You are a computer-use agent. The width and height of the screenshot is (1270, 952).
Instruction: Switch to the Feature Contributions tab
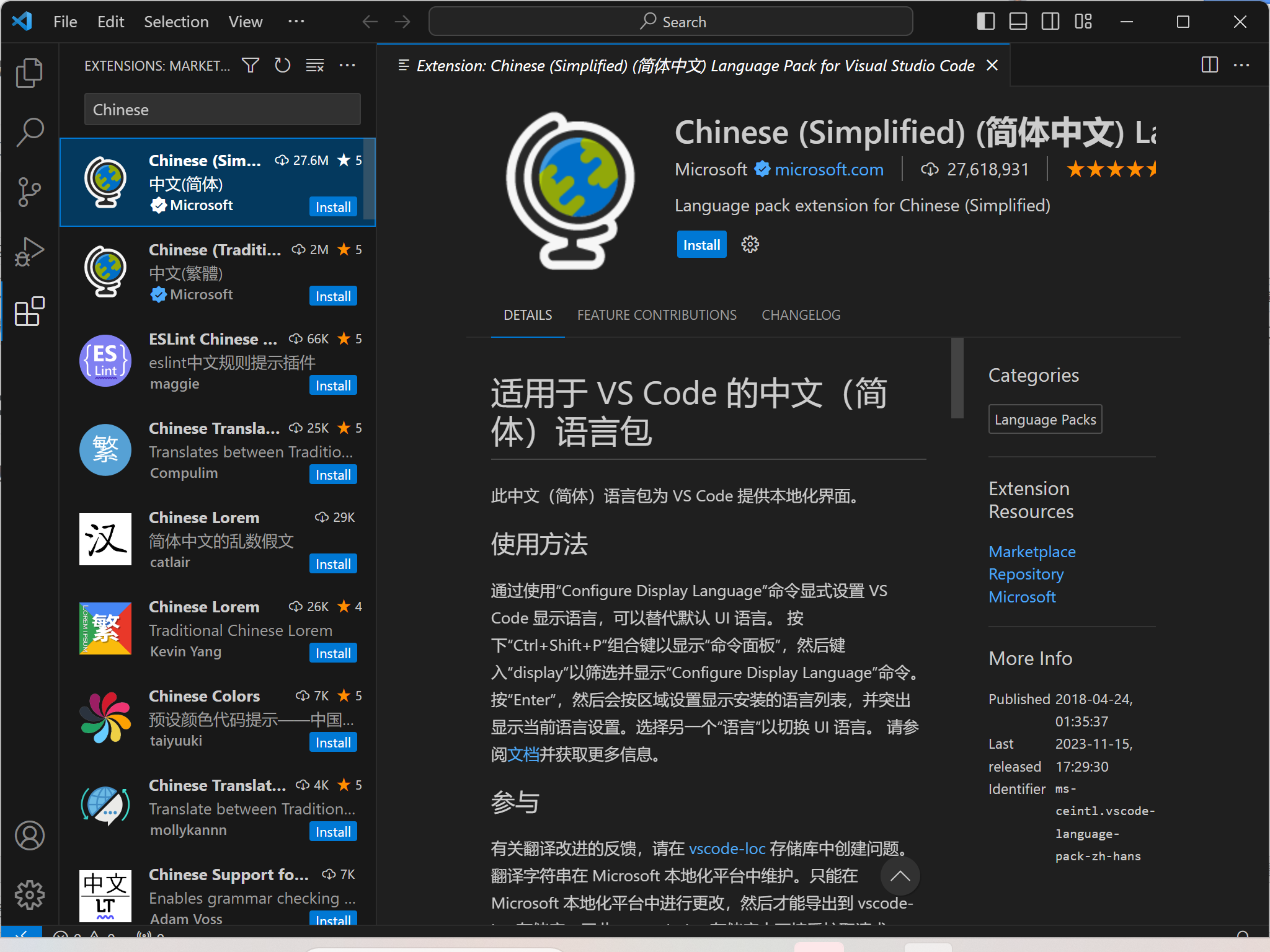click(x=657, y=315)
